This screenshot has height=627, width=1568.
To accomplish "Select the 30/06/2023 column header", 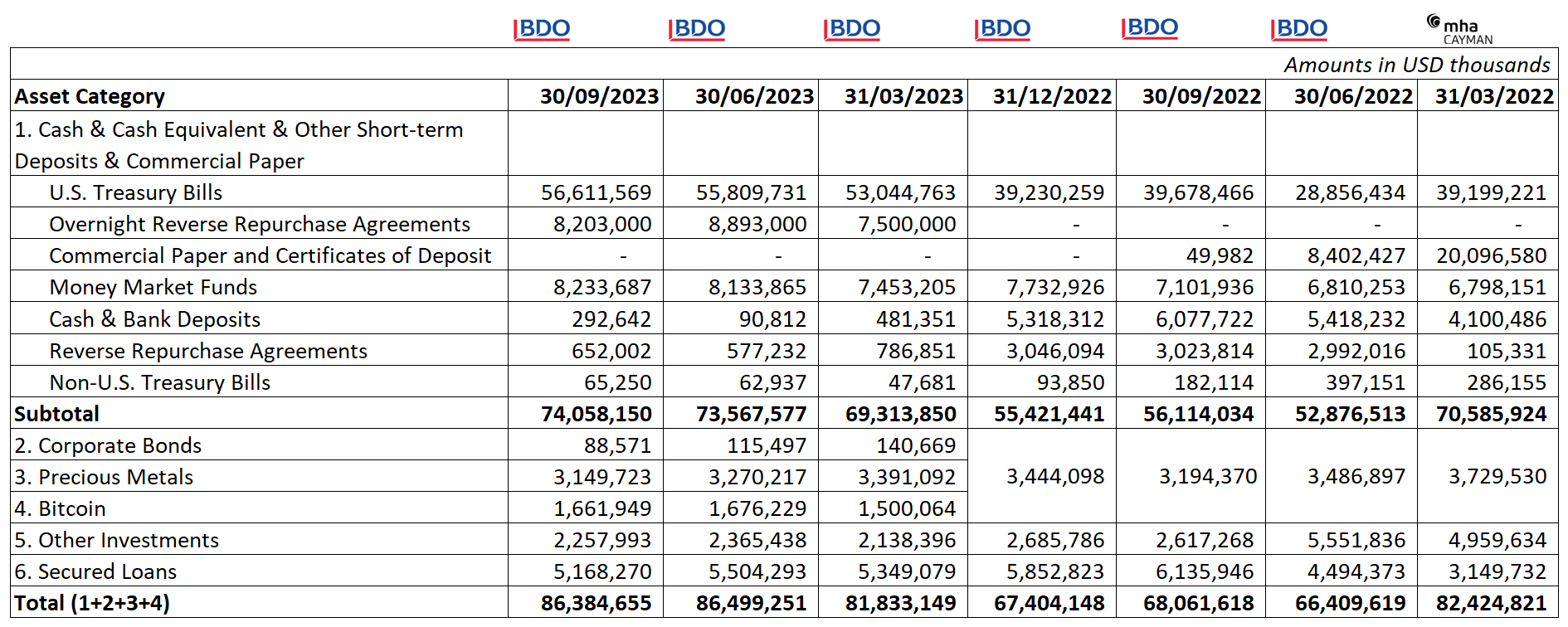I will click(741, 95).
